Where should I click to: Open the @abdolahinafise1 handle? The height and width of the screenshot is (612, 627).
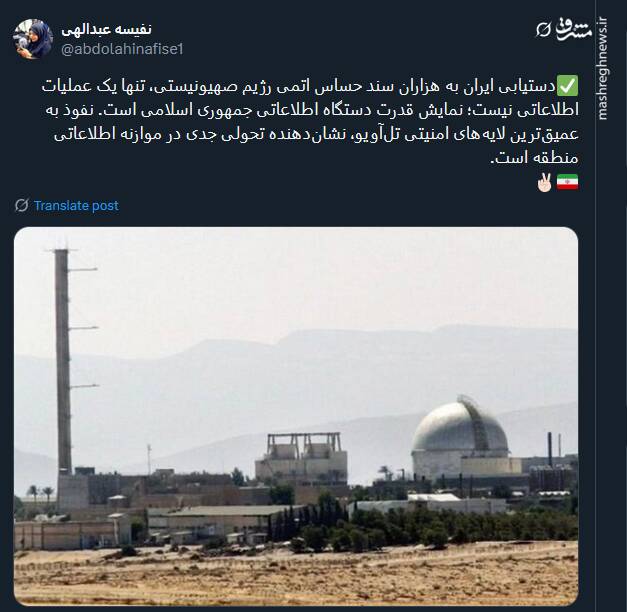122,49
